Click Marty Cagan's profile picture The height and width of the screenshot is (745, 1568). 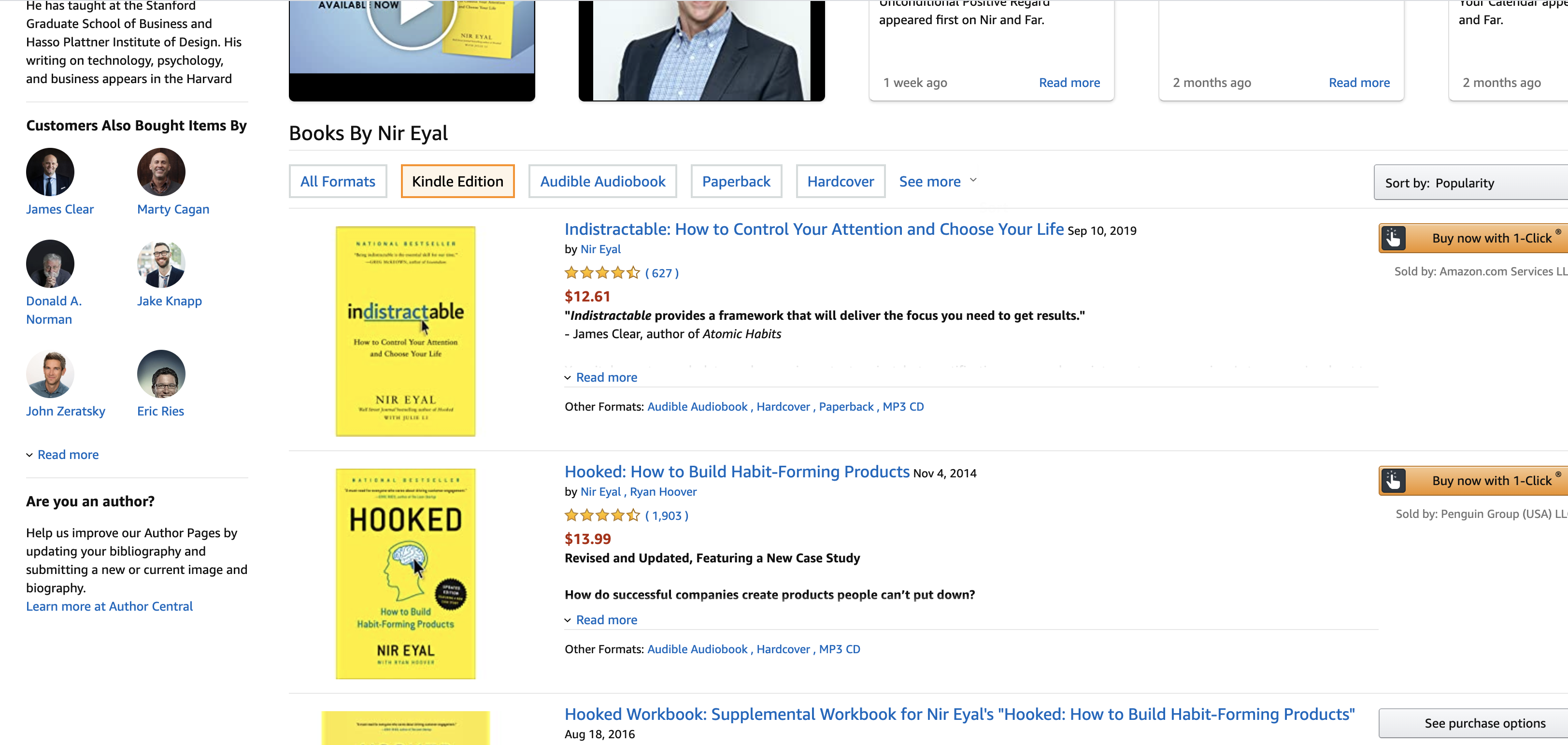point(161,172)
